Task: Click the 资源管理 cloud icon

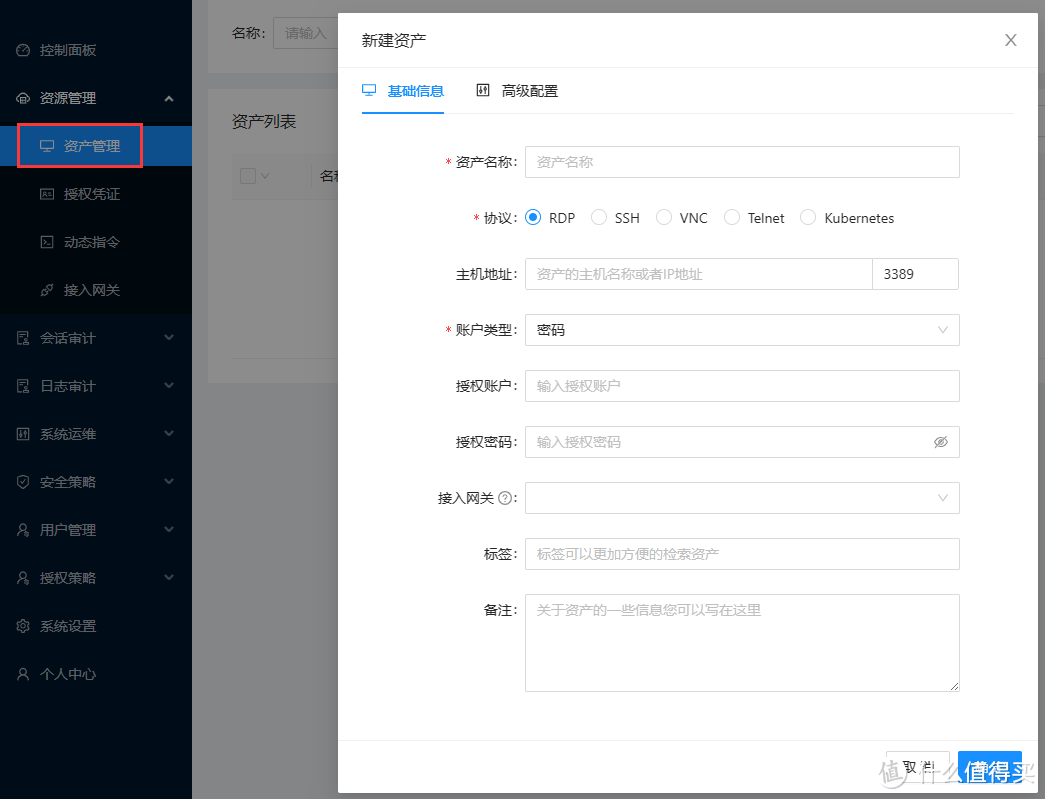Action: point(23,98)
